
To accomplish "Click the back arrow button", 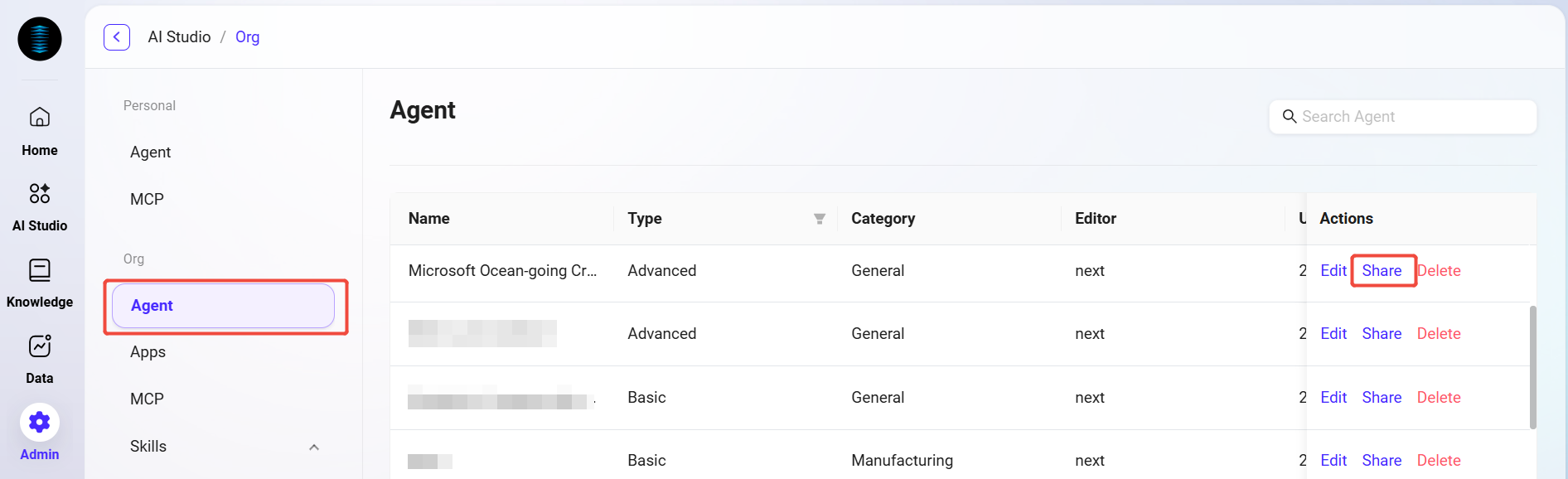I will (x=117, y=37).
